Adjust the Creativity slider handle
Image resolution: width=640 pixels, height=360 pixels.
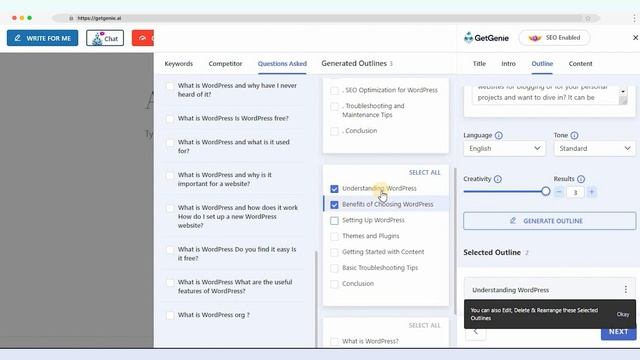(x=545, y=191)
